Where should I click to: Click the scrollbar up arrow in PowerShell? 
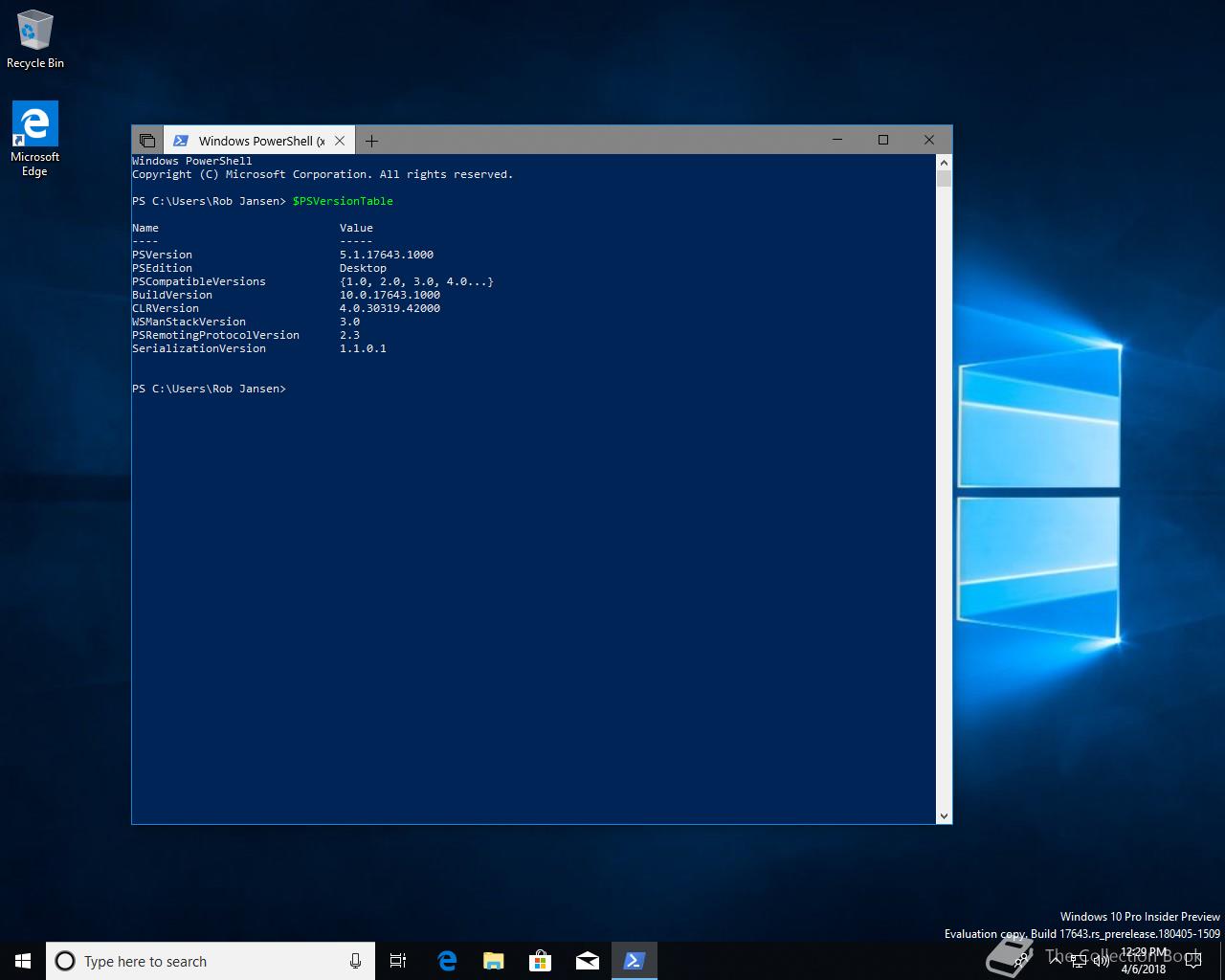pyautogui.click(x=944, y=162)
